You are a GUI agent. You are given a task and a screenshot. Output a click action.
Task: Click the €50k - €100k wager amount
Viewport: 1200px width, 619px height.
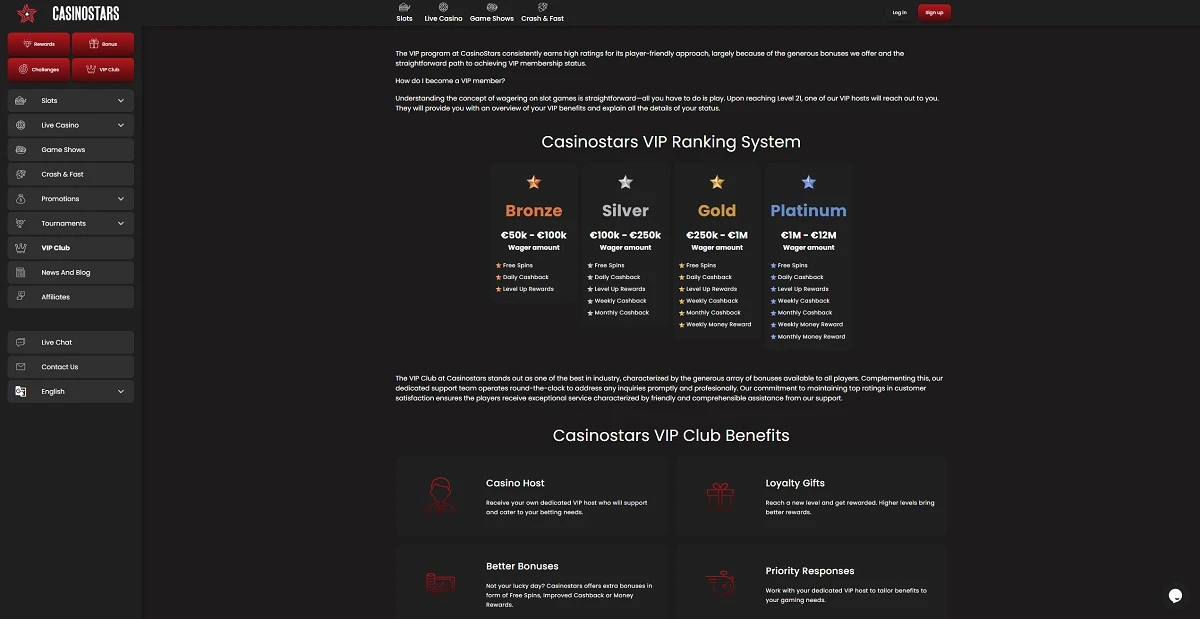534,235
